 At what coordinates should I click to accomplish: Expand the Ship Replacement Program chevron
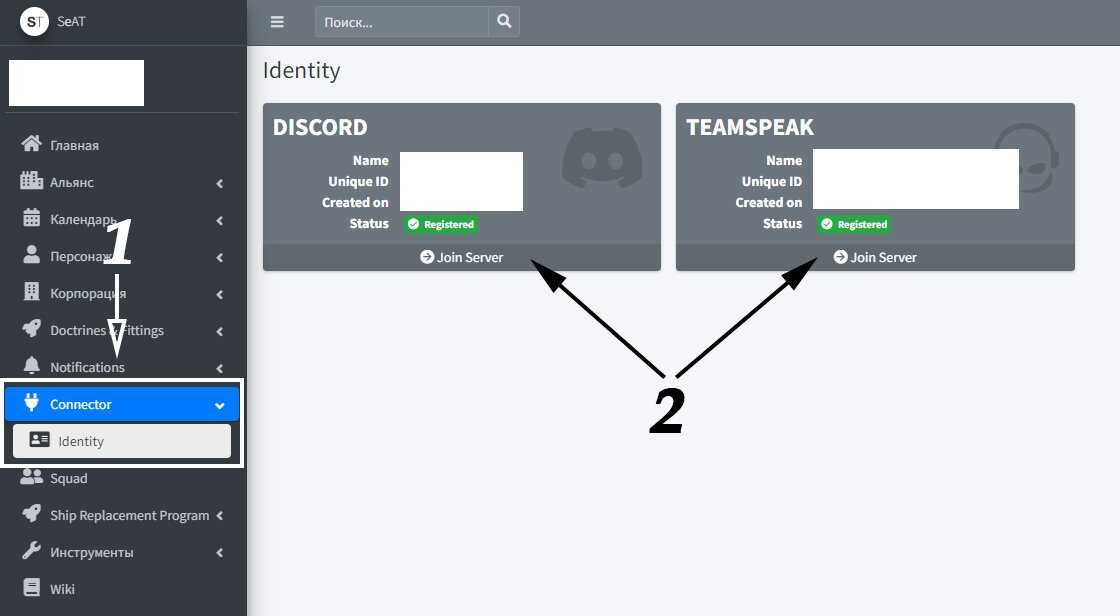click(x=219, y=516)
